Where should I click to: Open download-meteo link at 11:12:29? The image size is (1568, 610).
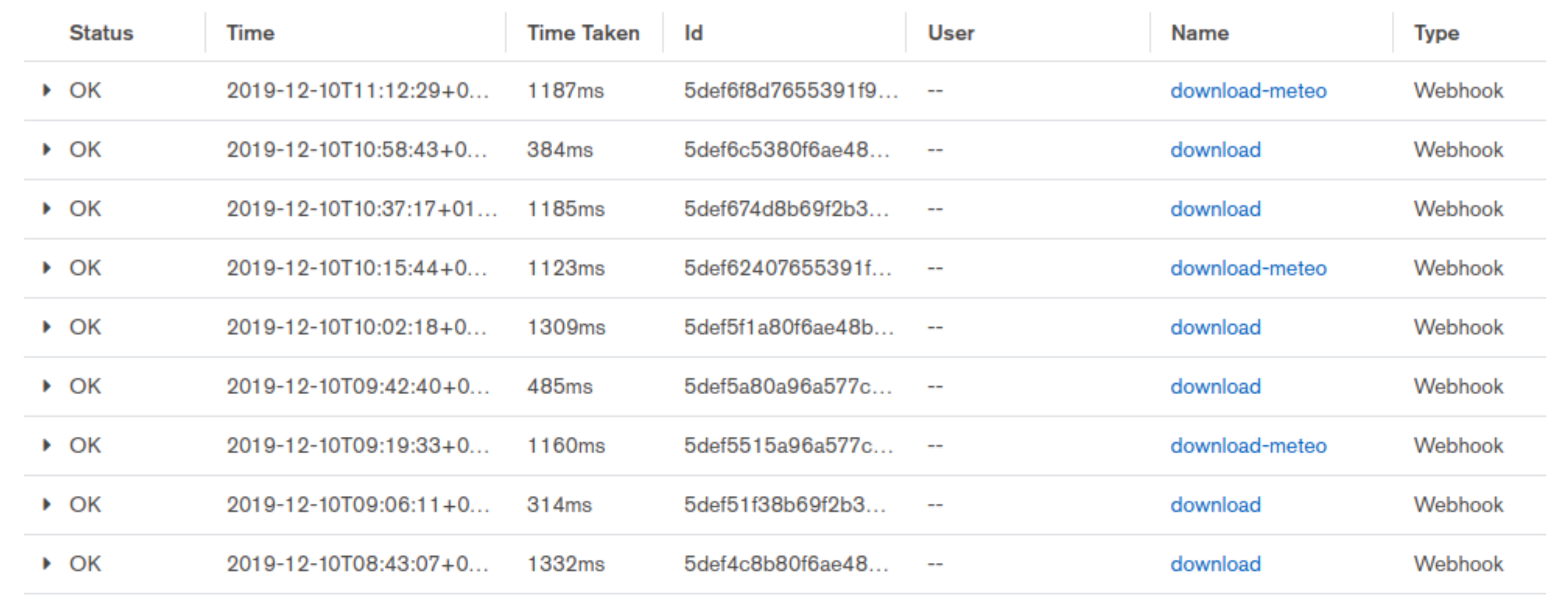pos(1248,91)
